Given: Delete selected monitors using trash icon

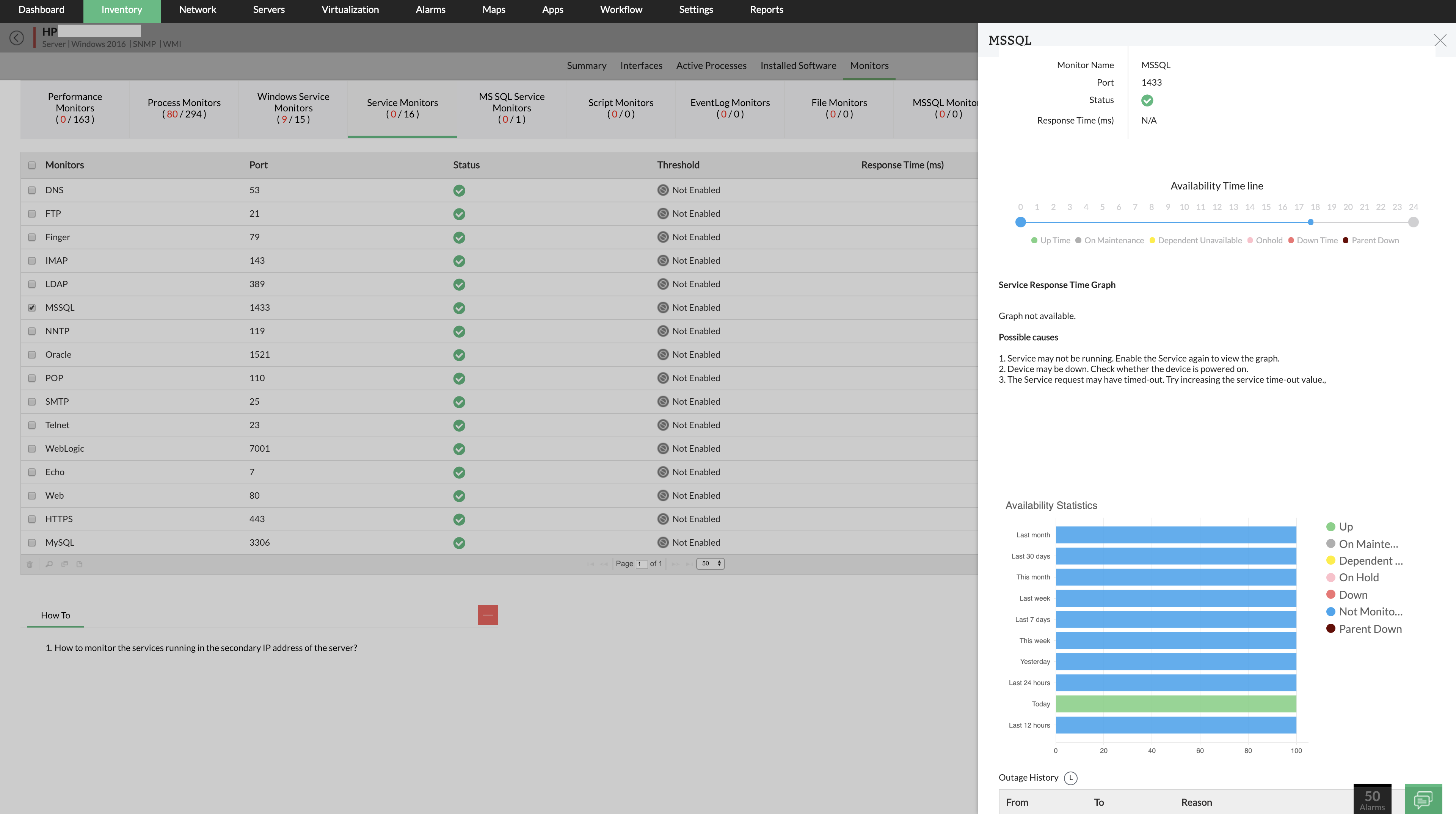Looking at the screenshot, I should point(30,564).
